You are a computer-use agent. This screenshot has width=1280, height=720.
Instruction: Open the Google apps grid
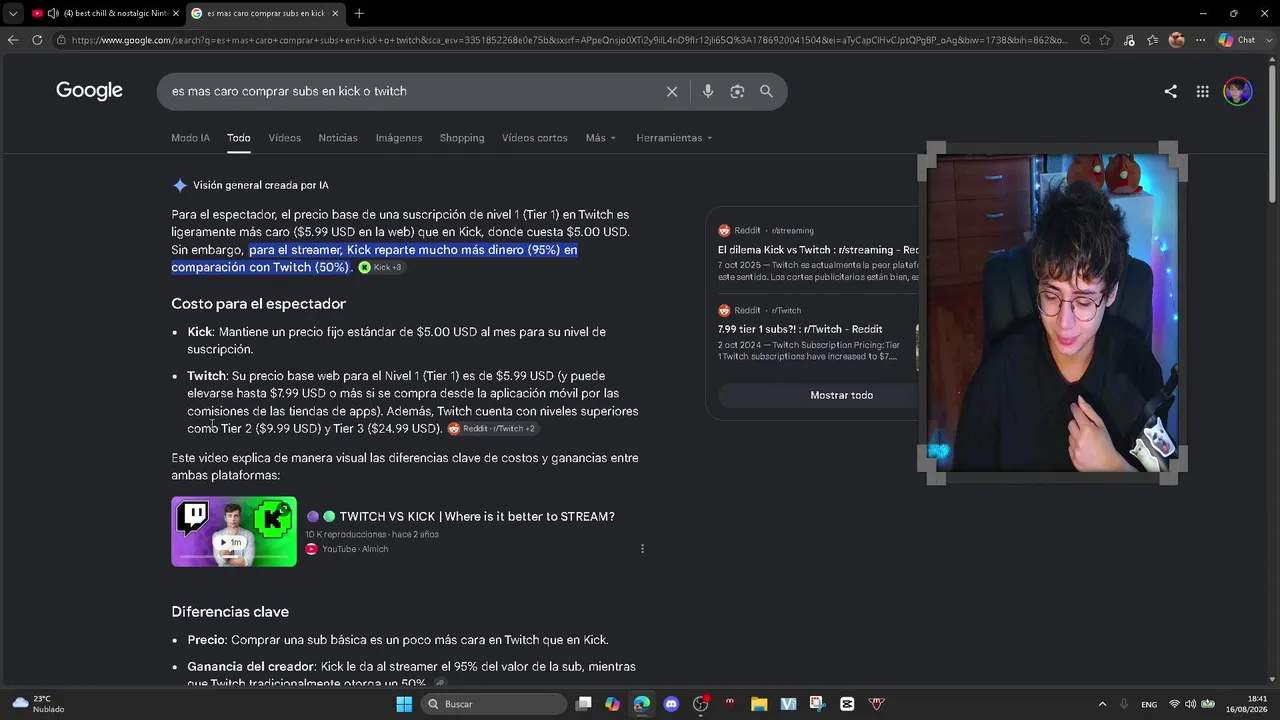pos(1202,91)
